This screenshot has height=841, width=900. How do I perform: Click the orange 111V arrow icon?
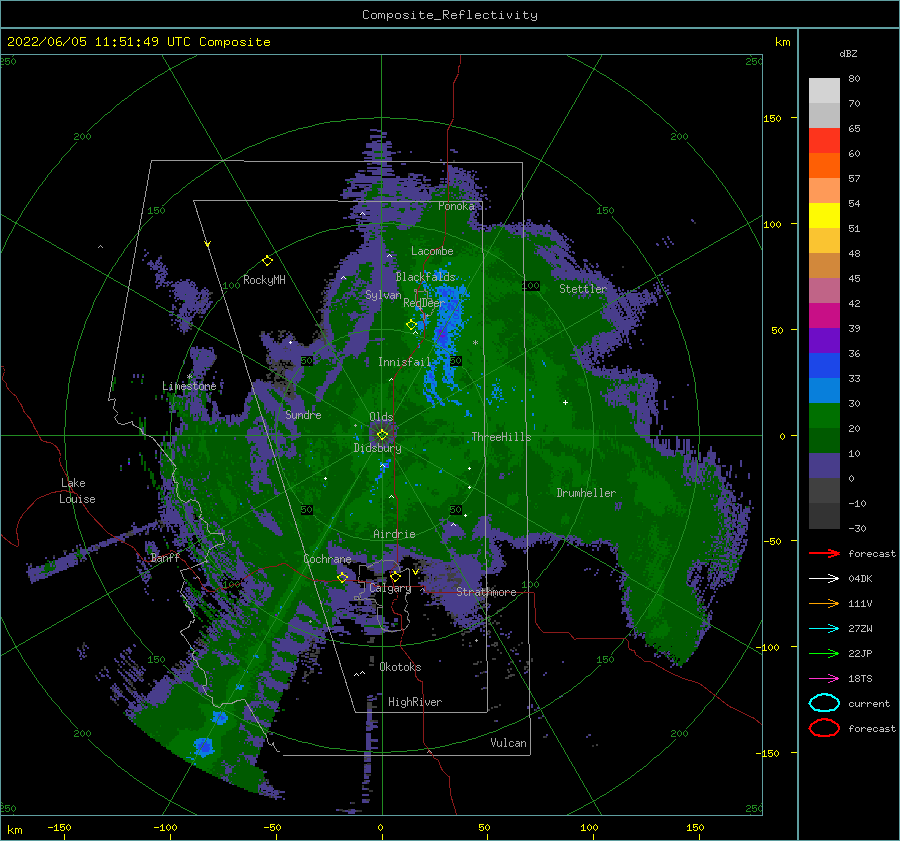tap(824, 603)
